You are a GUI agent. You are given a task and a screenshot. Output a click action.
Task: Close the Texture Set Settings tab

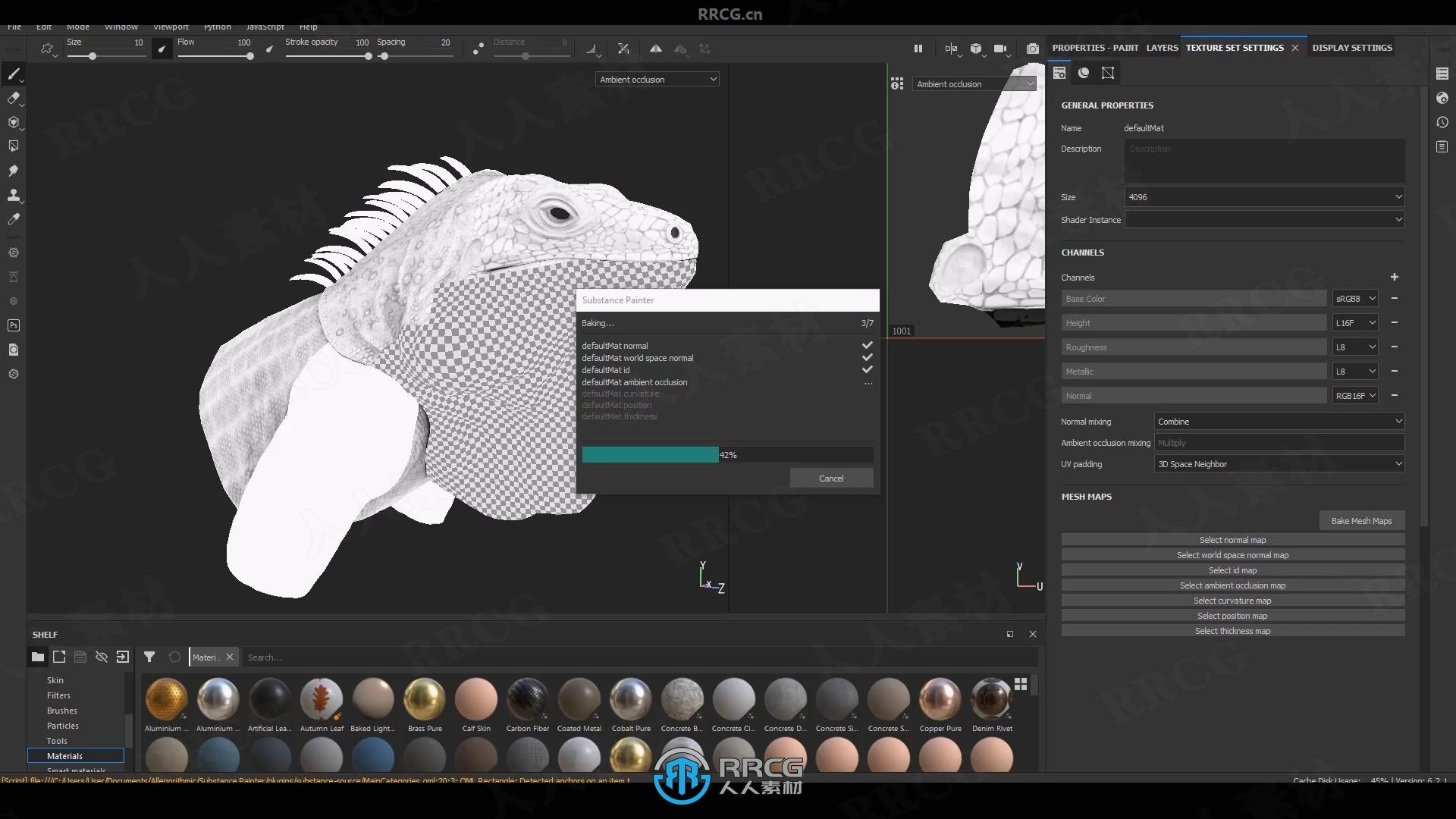[x=1295, y=48]
